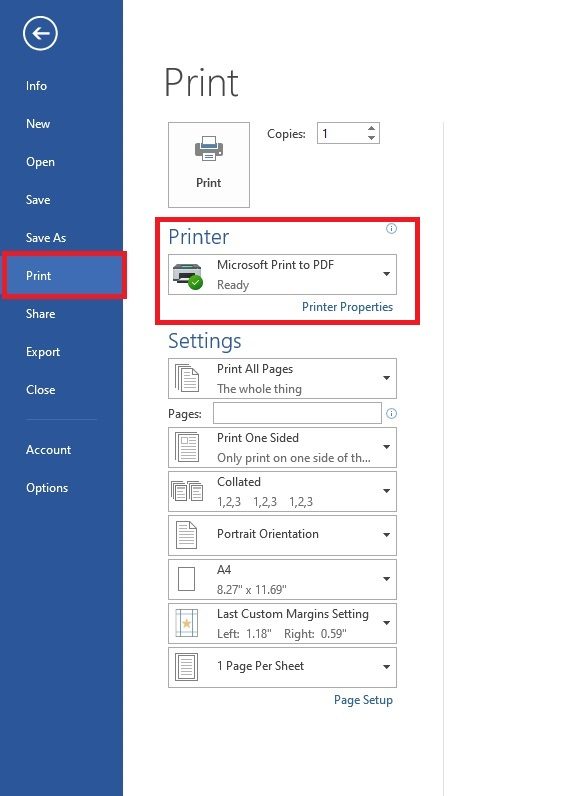Image resolution: width=571 pixels, height=796 pixels.
Task: Expand the A4 paper size dropdown
Action: click(386, 579)
